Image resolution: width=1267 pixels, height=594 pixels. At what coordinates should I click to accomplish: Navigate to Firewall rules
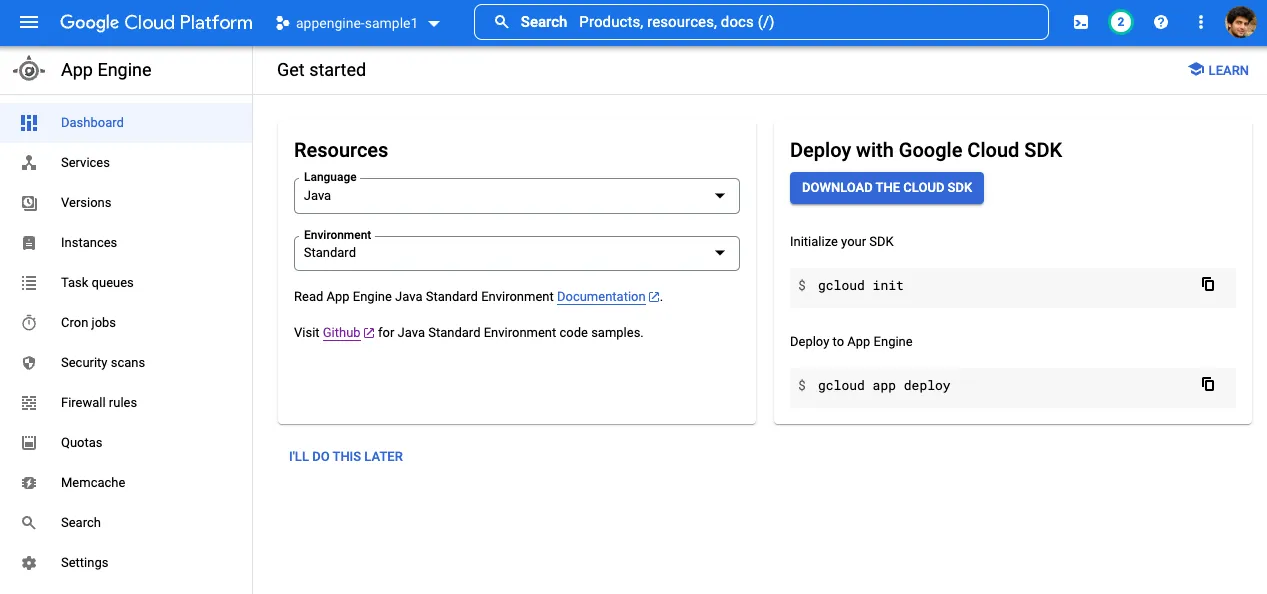[x=99, y=402]
